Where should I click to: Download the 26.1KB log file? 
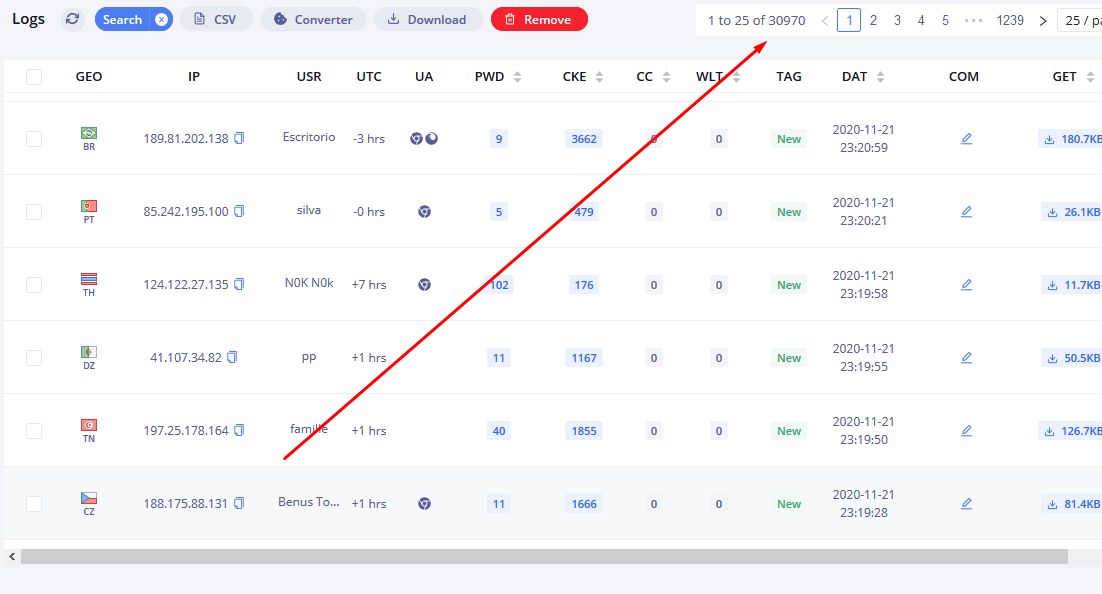tap(1072, 212)
